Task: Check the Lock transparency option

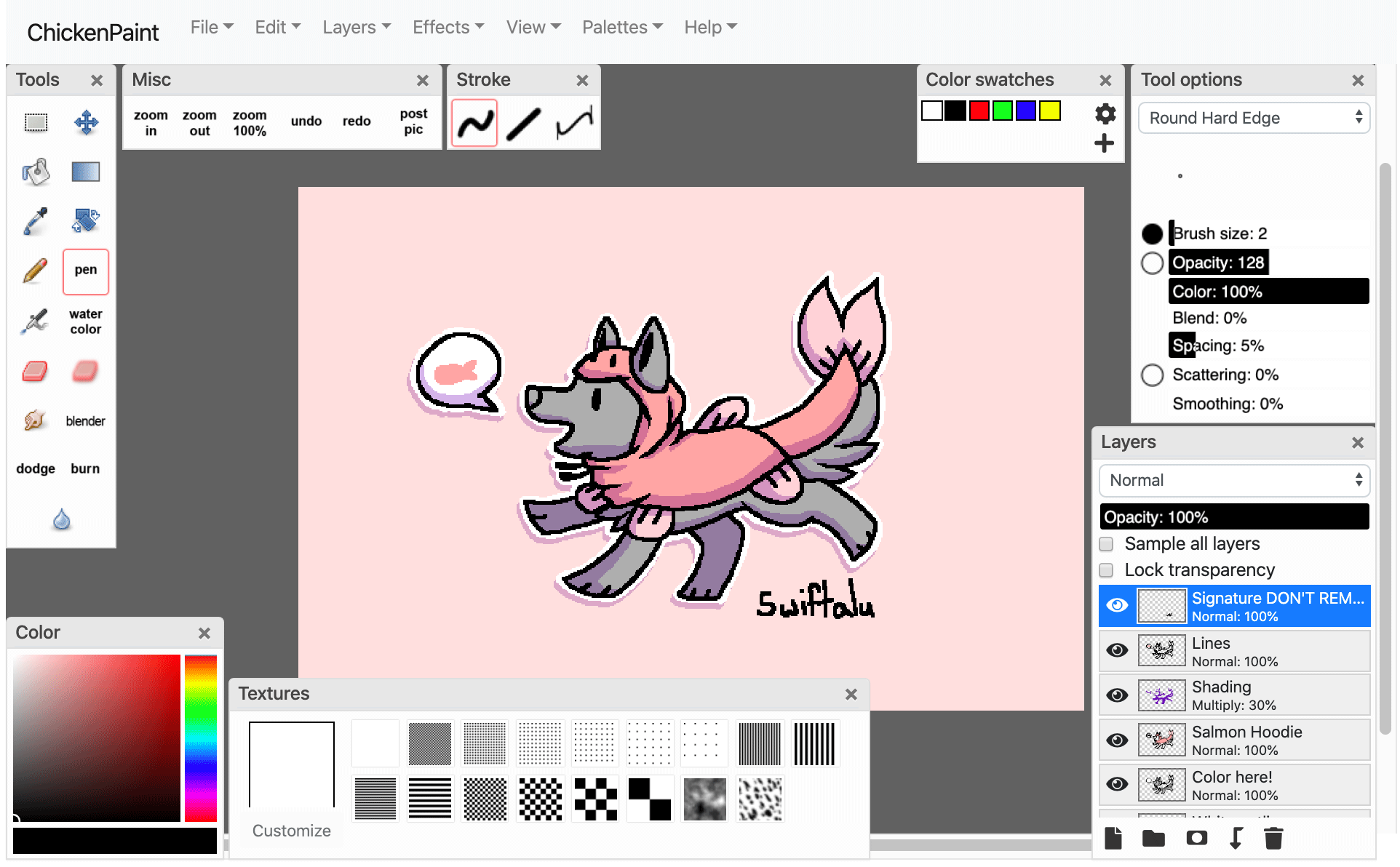Action: (x=1107, y=570)
